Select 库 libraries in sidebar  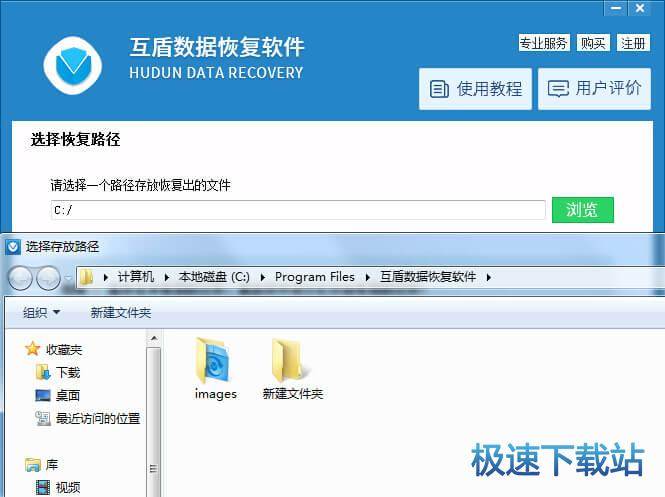click(52, 465)
